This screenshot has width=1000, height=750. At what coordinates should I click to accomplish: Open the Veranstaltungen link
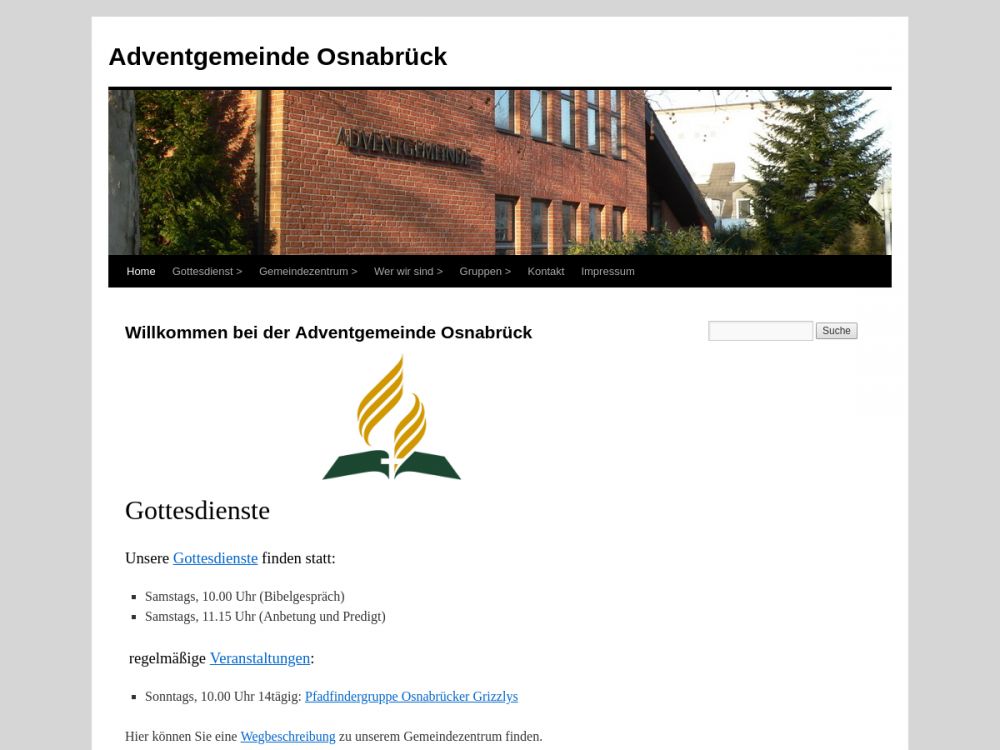click(260, 658)
